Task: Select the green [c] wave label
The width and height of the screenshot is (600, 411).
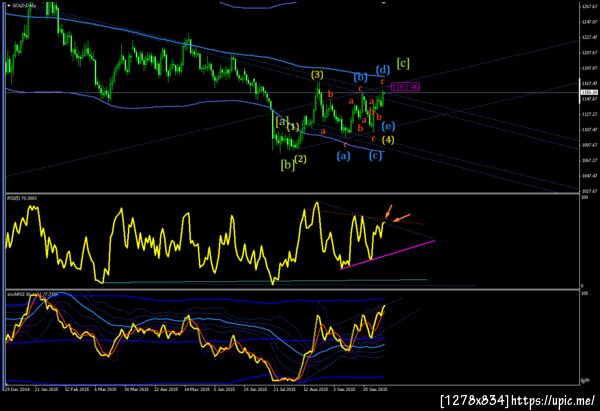Action: (403, 63)
